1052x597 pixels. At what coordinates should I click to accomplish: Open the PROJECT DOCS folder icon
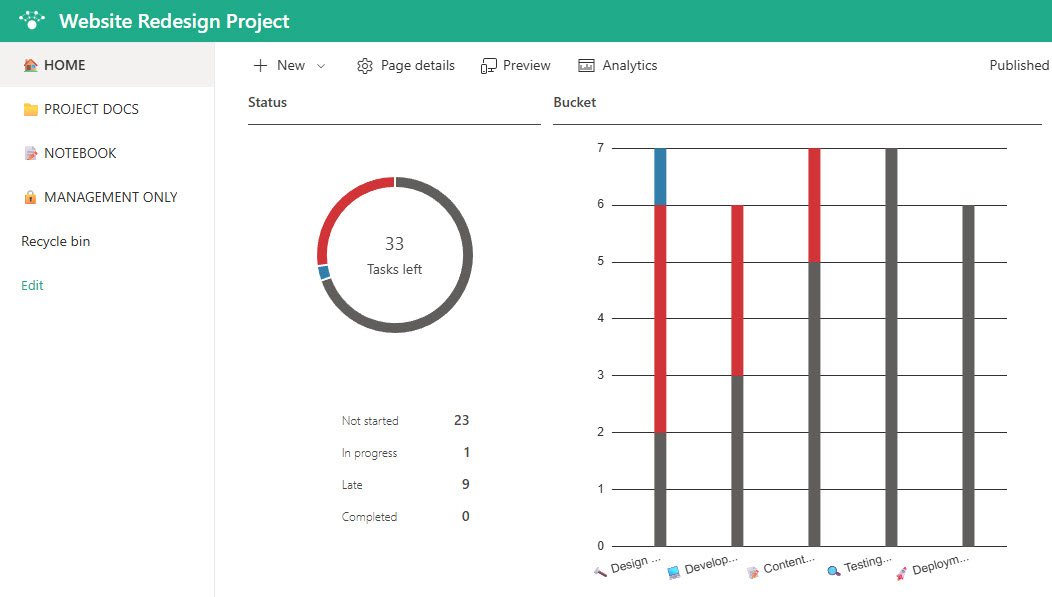[29, 108]
